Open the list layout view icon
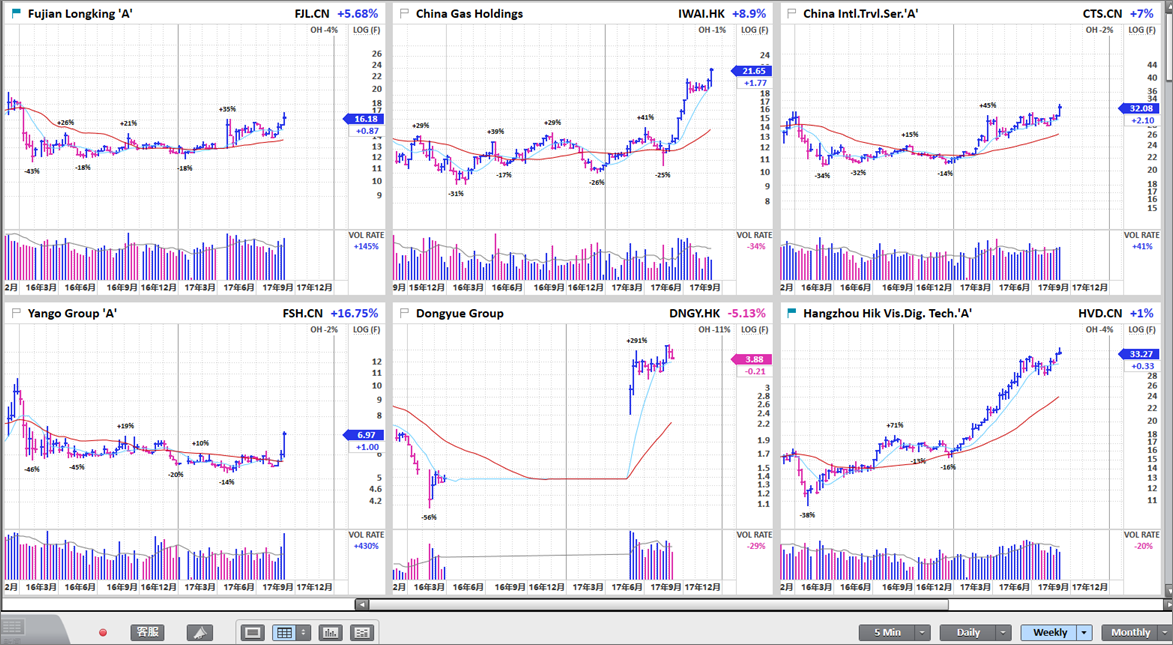The image size is (1173, 645). point(362,632)
